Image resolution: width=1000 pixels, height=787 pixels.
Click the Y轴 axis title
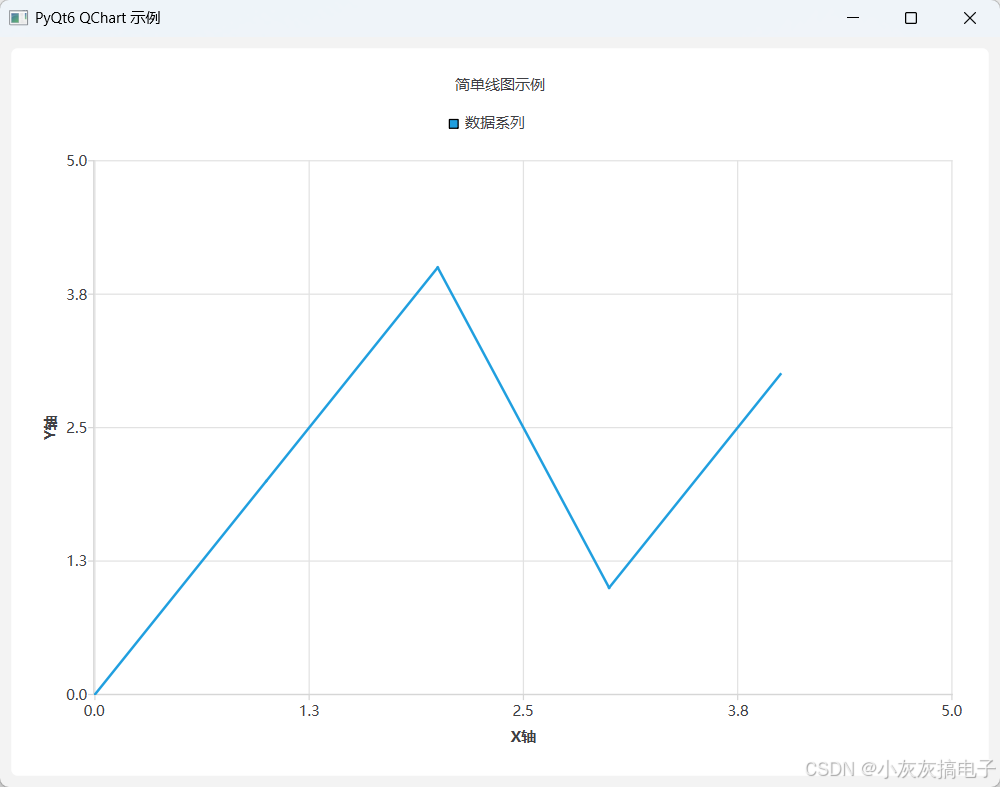(50, 427)
